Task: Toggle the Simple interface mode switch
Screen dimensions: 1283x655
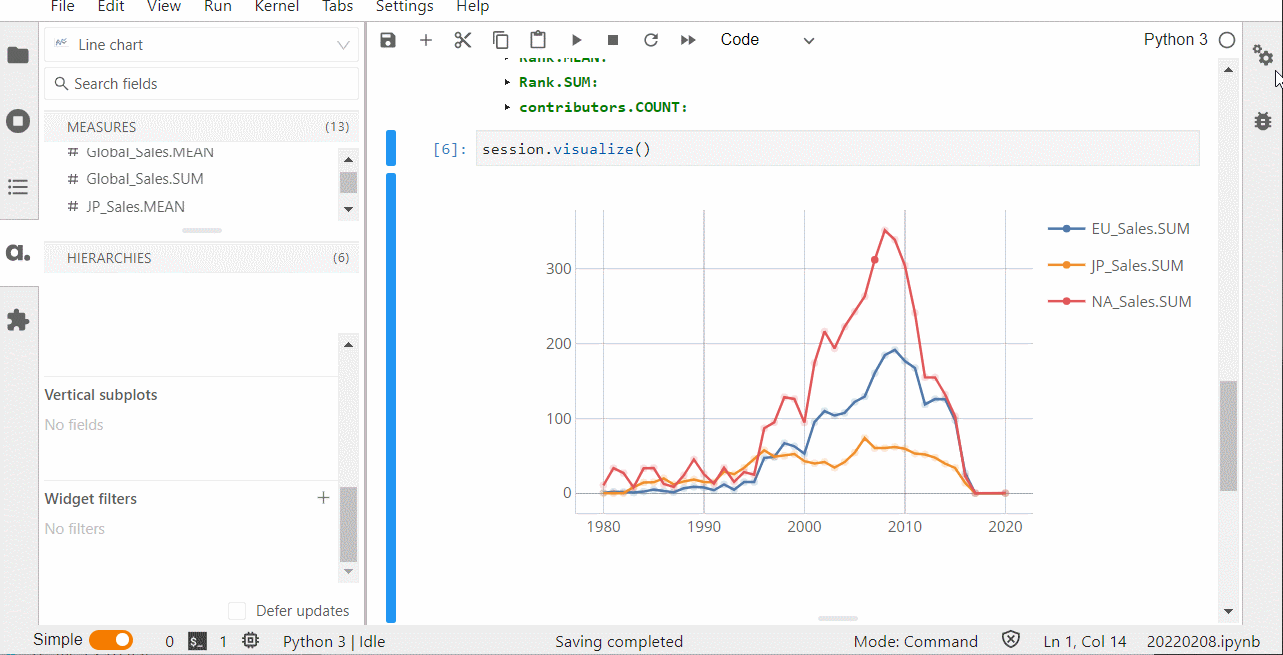Action: tap(111, 640)
